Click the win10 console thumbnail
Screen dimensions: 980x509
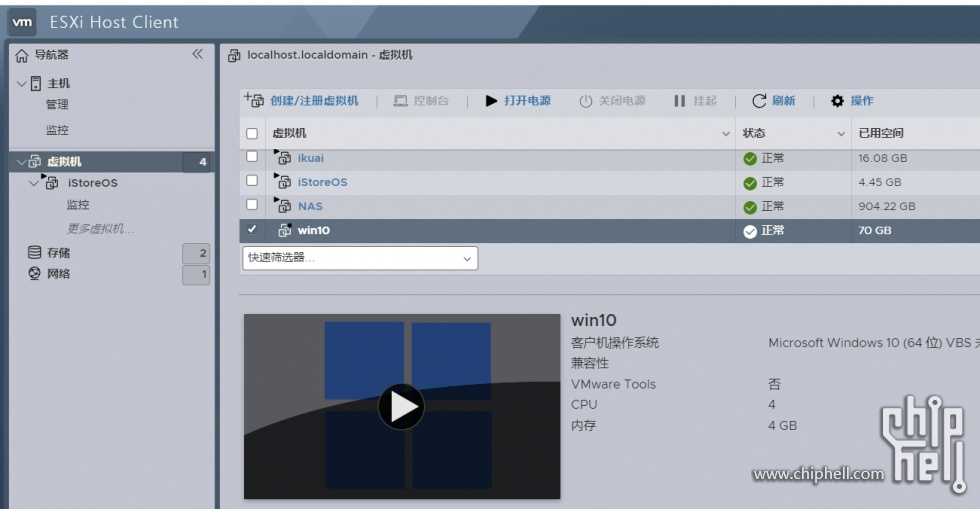pos(402,406)
